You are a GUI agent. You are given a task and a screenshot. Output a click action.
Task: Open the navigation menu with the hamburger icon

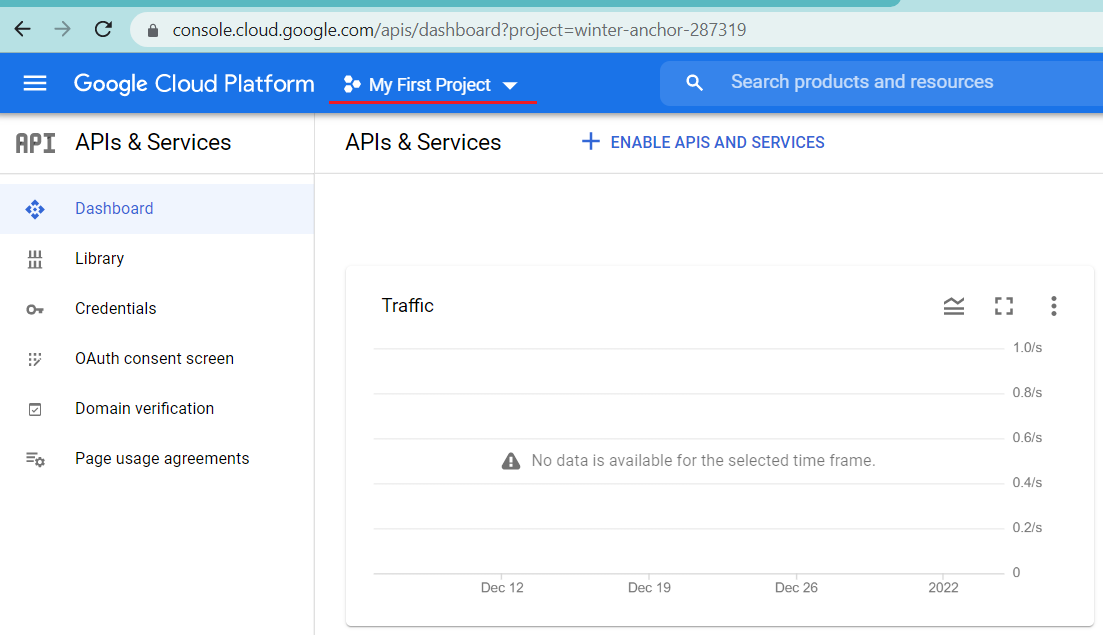tap(35, 83)
